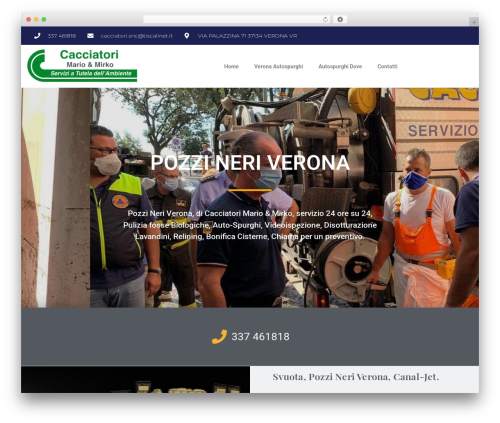Click the browser download indicator icon
500x423 pixels.
[x=340, y=19]
